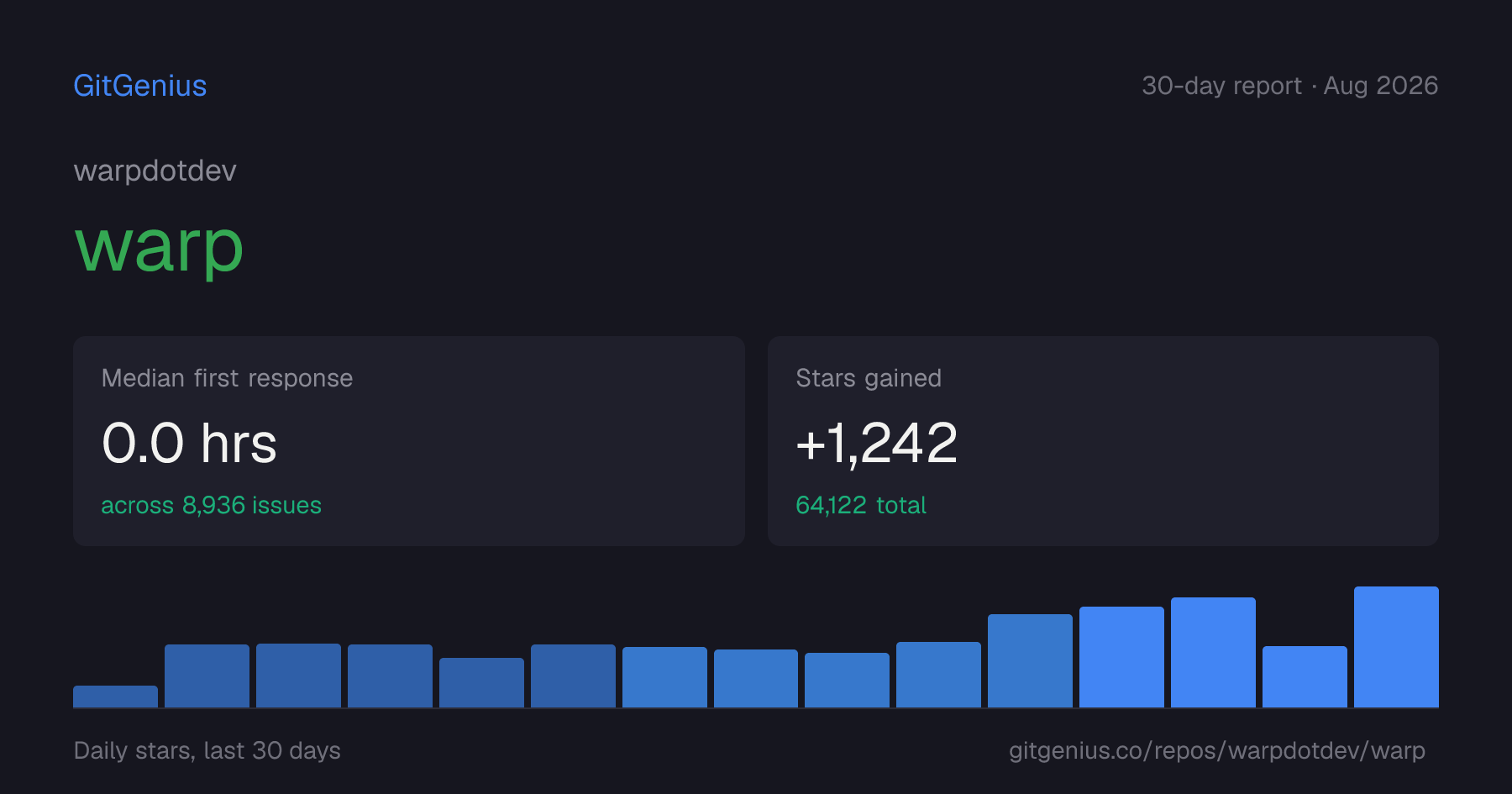This screenshot has width=1512, height=794.
Task: Click the "Daily stars, last 30 days" caption
Action: point(207,750)
